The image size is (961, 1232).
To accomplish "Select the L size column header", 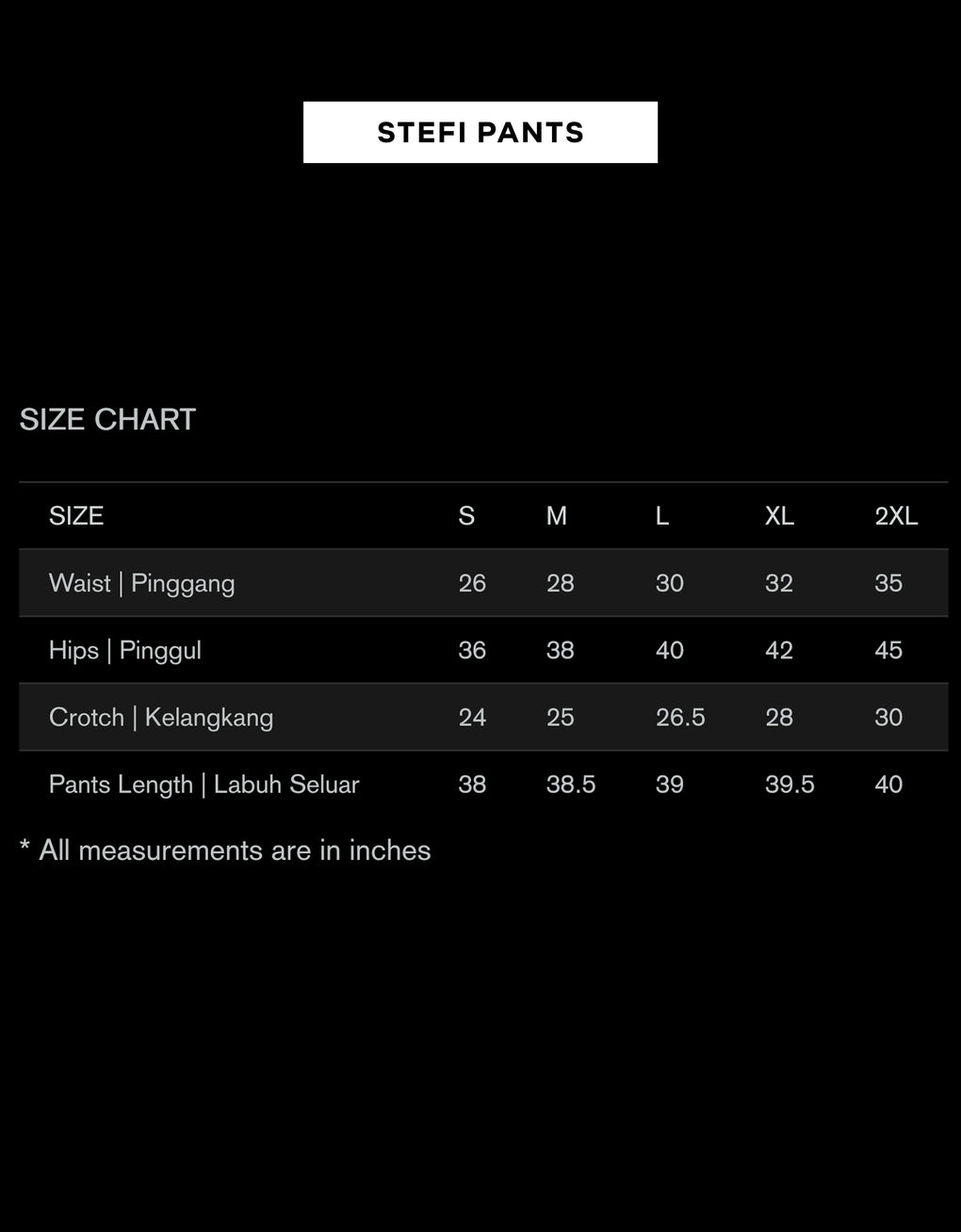I will click(662, 516).
